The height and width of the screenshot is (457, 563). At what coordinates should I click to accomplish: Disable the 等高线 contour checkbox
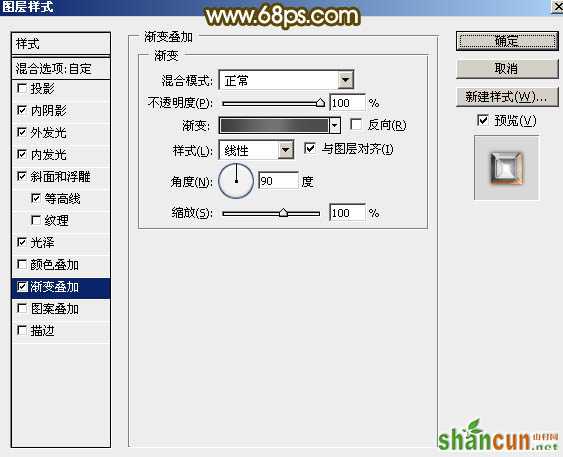[x=36, y=198]
